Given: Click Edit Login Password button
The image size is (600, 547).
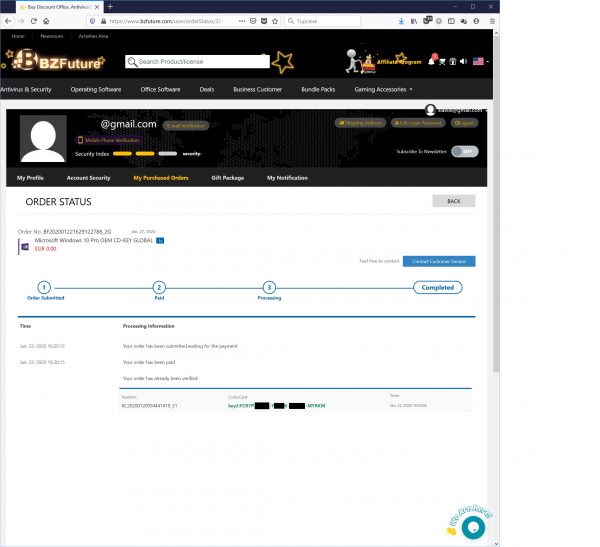Looking at the screenshot, I should click(418, 123).
